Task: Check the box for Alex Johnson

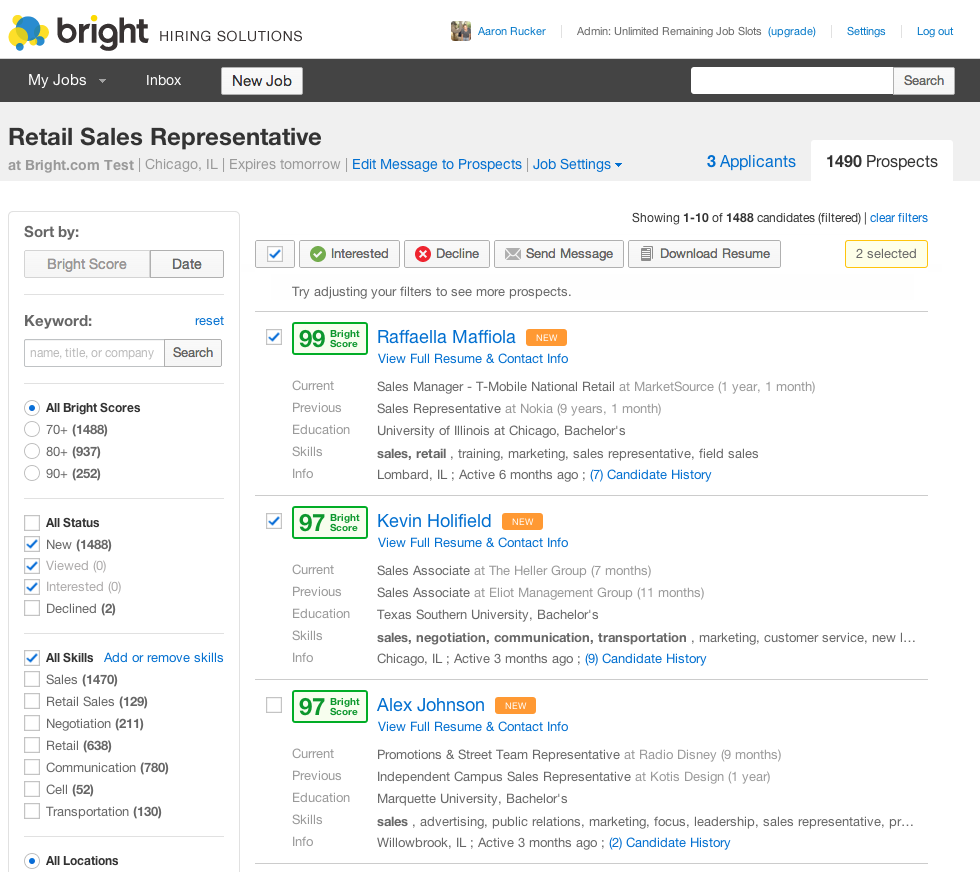Action: 274,705
